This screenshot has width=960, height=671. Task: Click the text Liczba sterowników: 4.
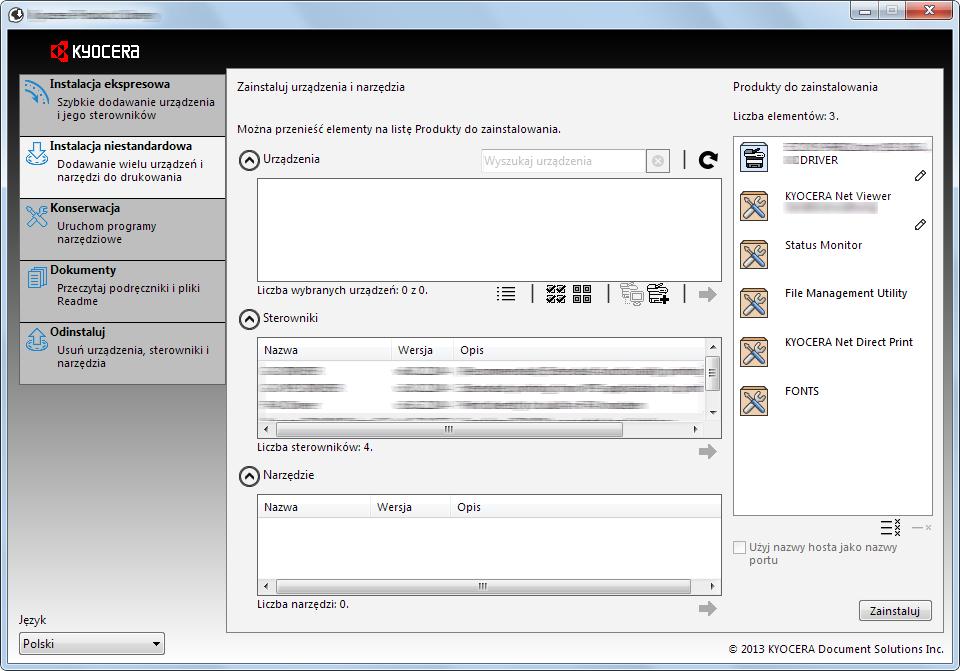315,448
